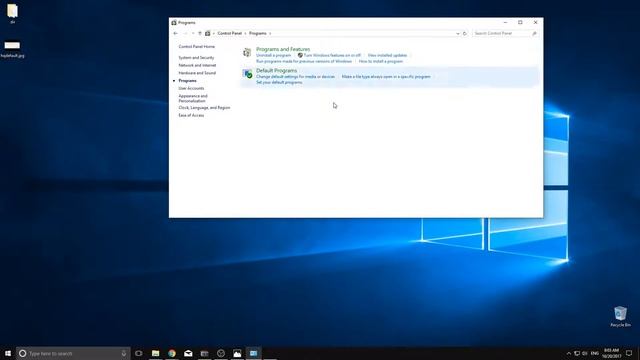Image resolution: width=640 pixels, height=360 pixels.
Task: Open Network and Internet category
Action: pos(197,65)
